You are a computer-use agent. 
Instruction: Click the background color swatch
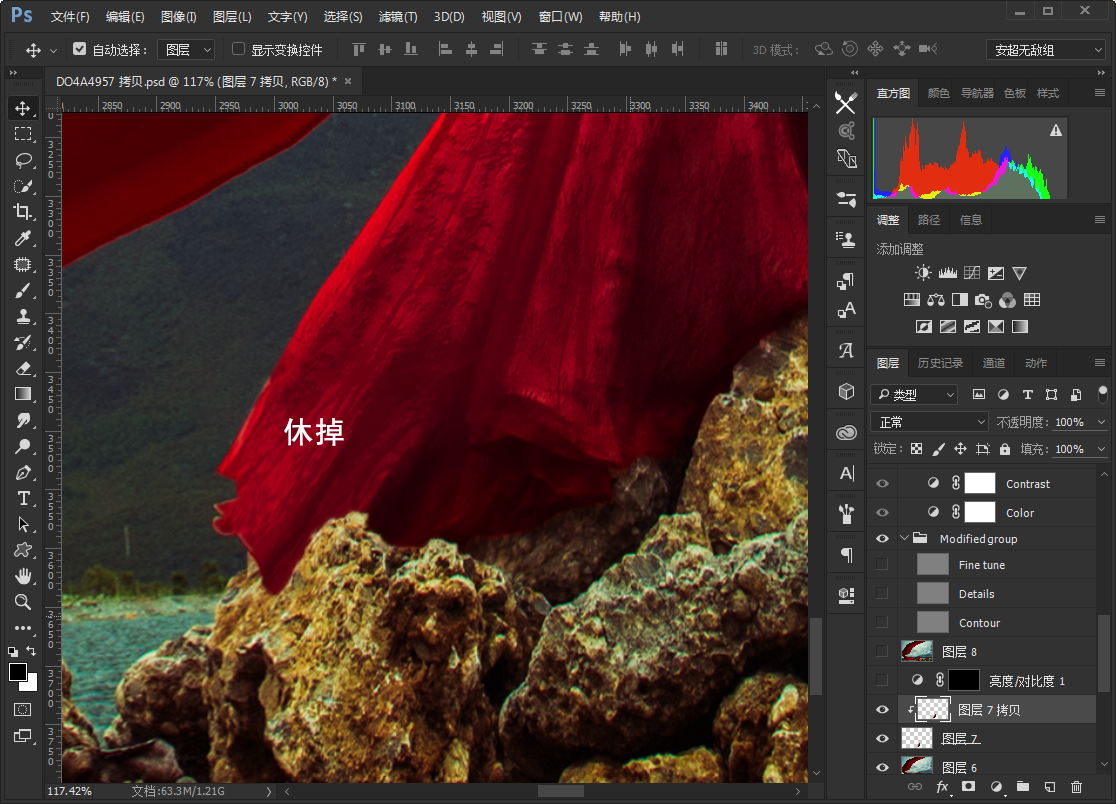pos(30,684)
